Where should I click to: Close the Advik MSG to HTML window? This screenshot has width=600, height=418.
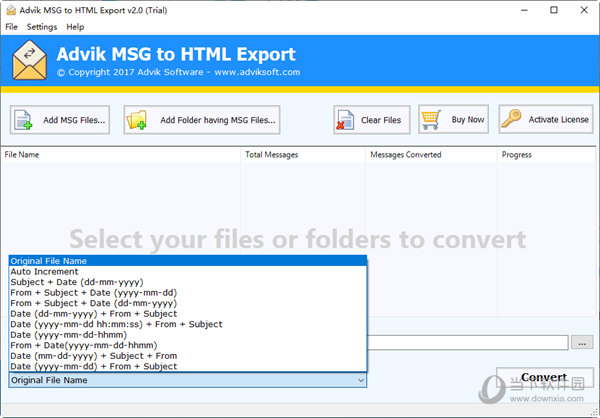[x=584, y=10]
